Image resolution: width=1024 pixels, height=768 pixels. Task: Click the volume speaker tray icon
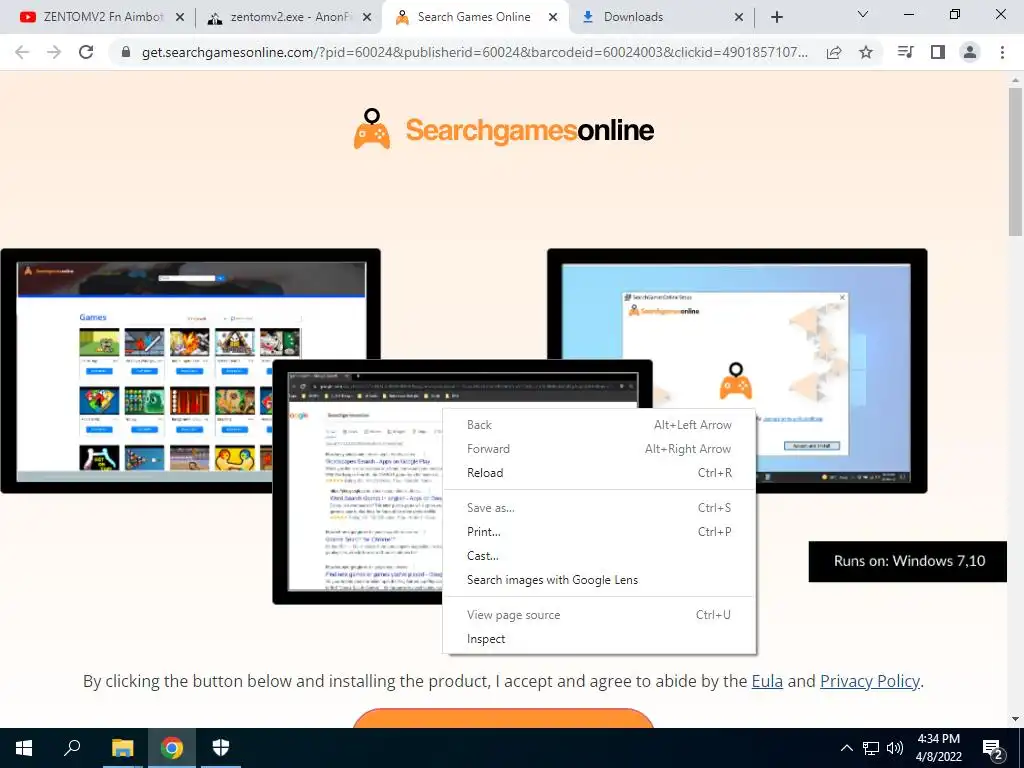pos(895,748)
